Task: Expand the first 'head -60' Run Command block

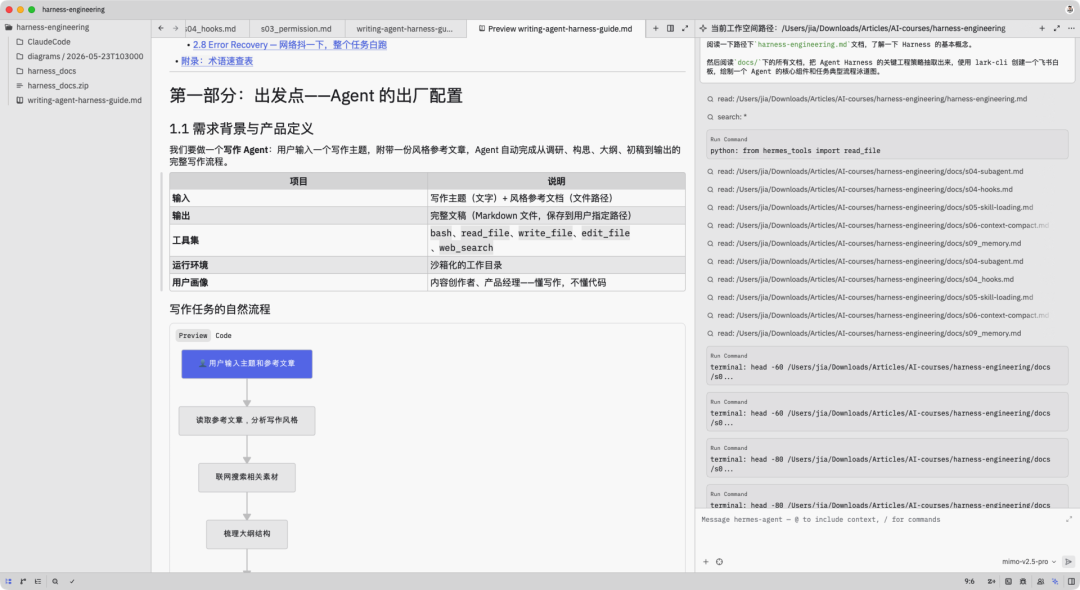Action: [x=887, y=366]
